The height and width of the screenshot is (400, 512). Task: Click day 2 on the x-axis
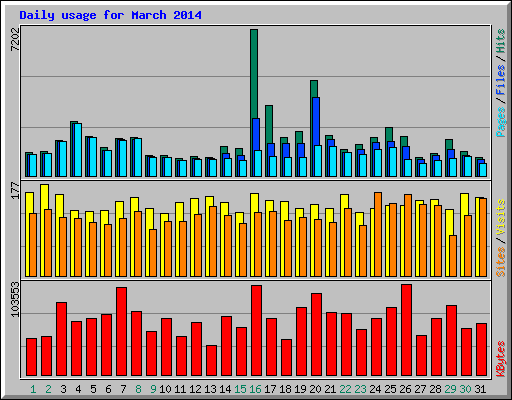[x=48, y=389]
